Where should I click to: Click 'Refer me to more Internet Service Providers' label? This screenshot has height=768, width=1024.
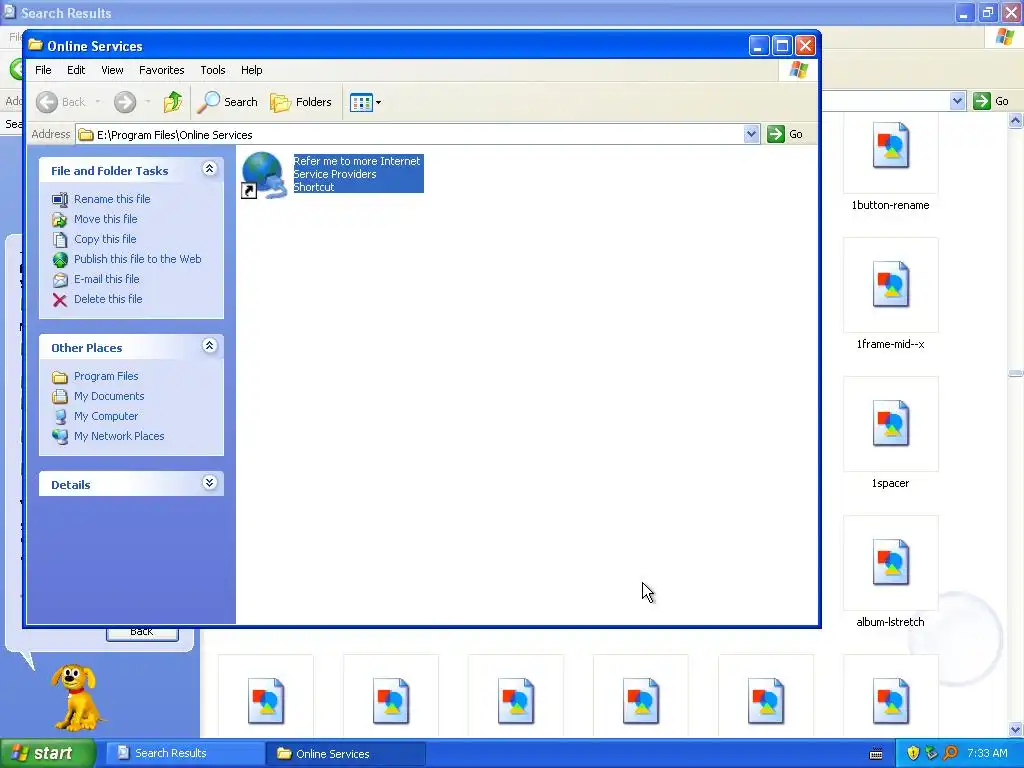(357, 167)
